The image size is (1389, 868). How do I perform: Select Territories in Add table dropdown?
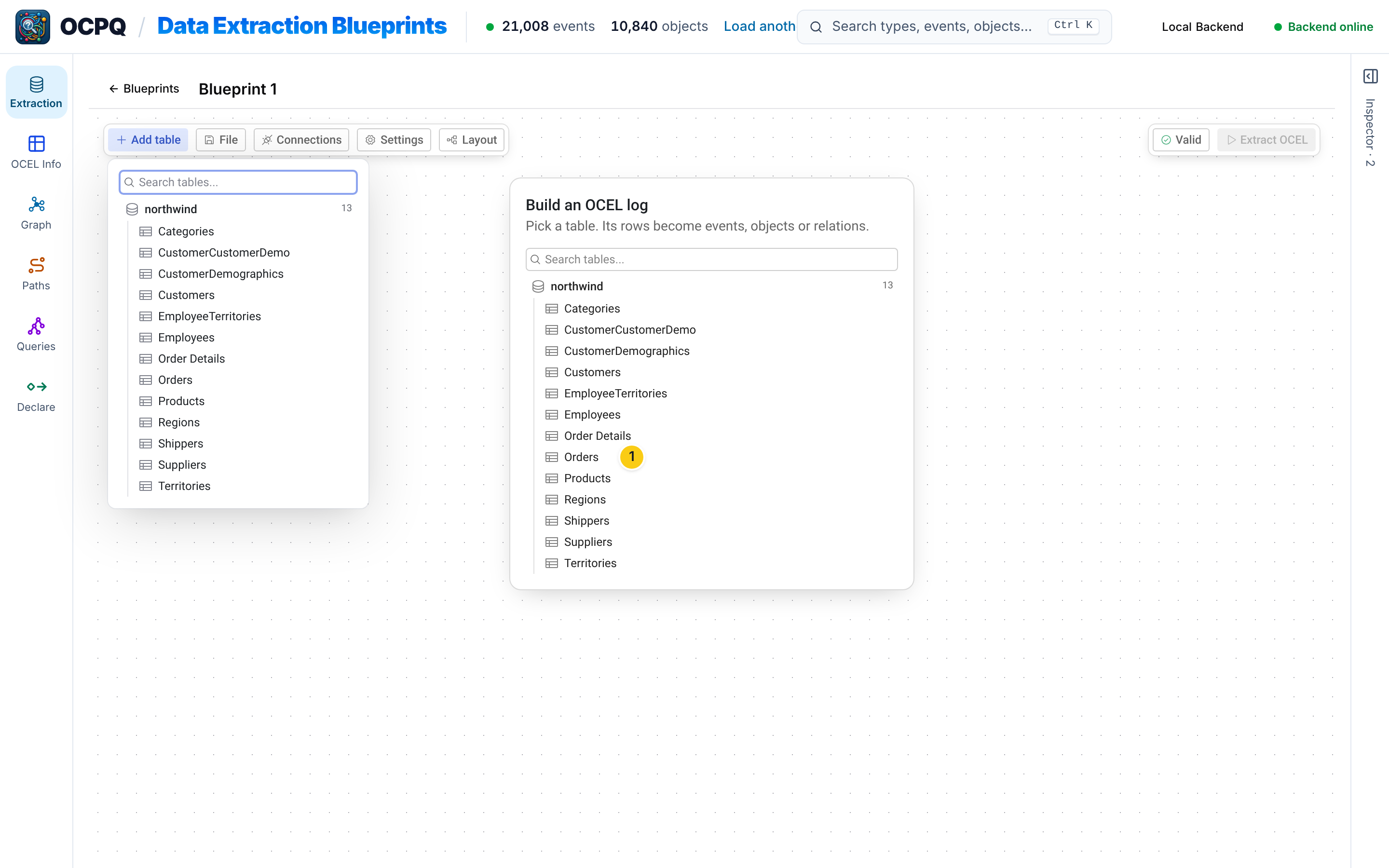(x=245, y=486)
